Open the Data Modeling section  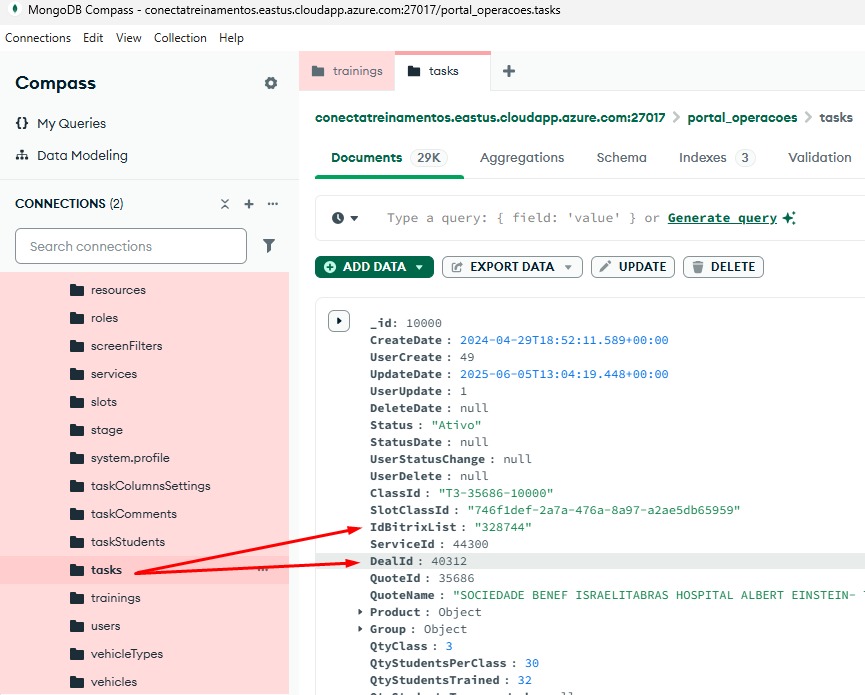82,156
